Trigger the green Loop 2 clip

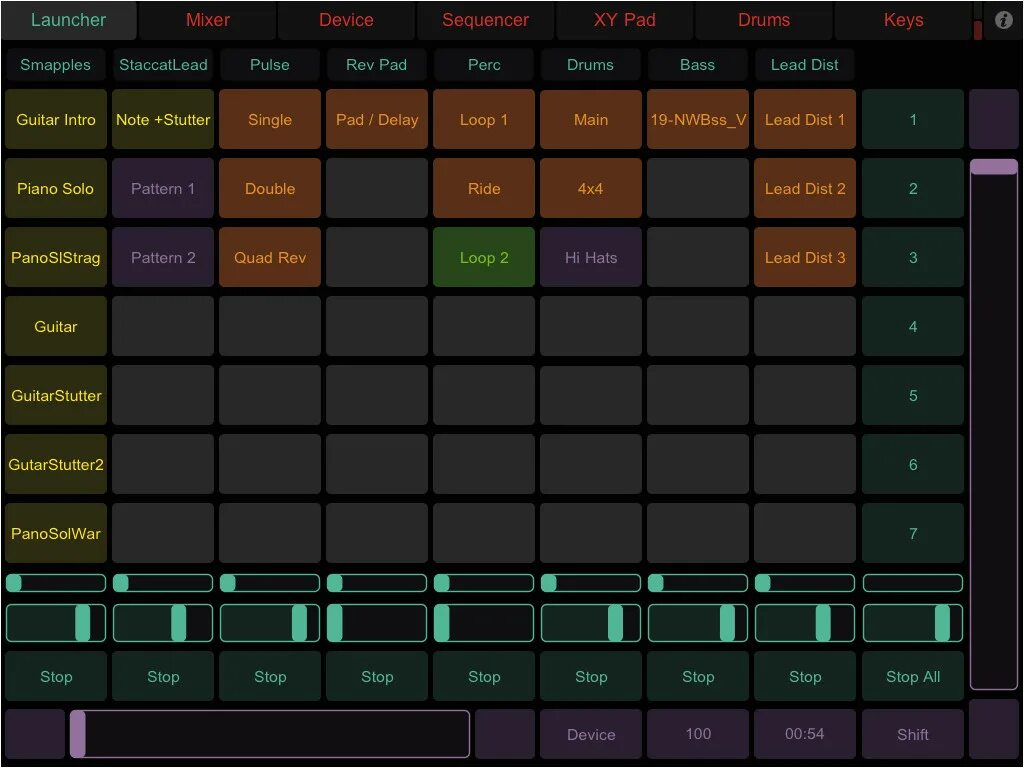[484, 257]
